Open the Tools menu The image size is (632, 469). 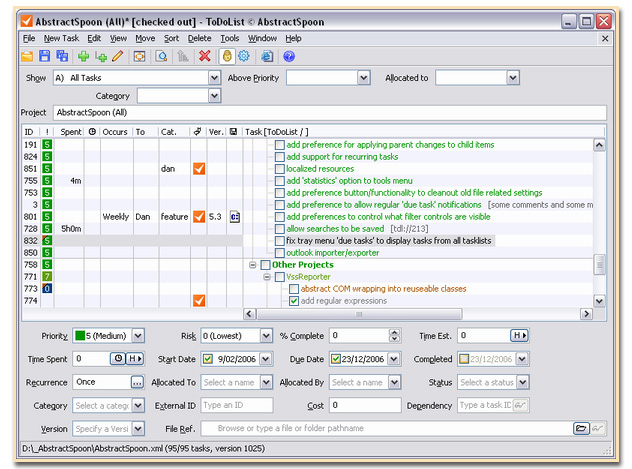(230, 38)
